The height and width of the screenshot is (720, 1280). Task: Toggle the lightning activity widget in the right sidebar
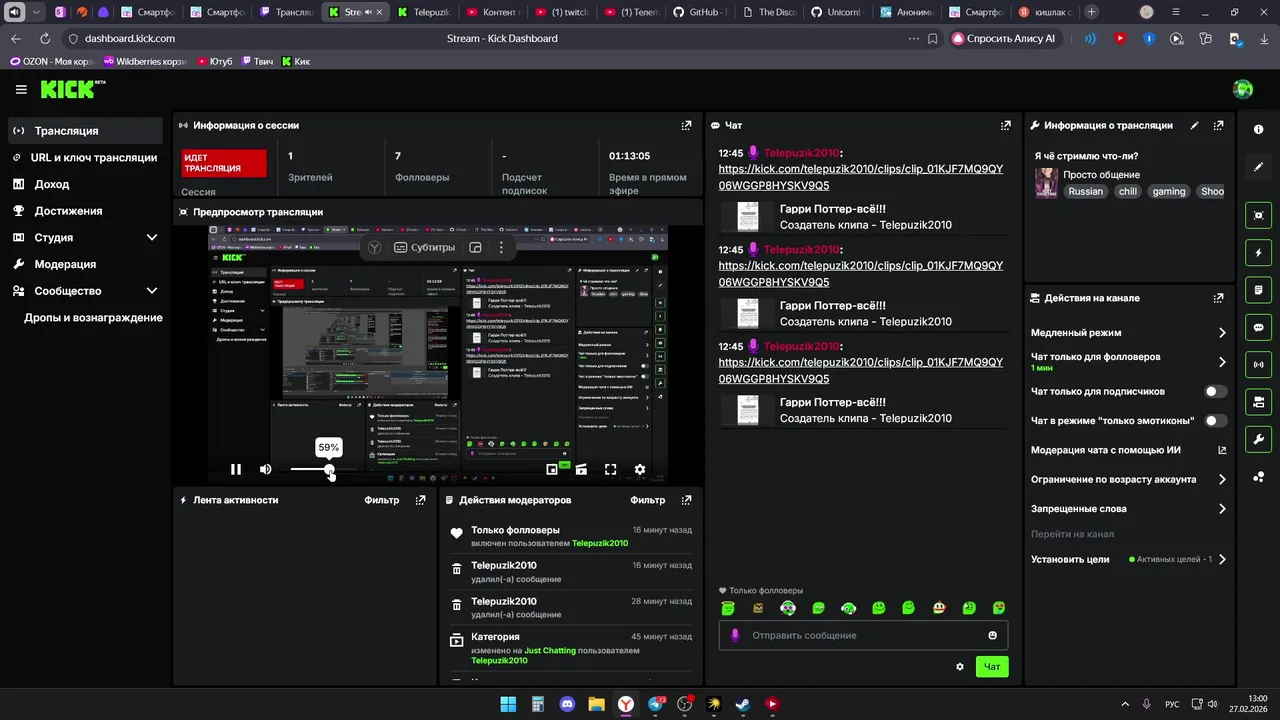point(1259,252)
